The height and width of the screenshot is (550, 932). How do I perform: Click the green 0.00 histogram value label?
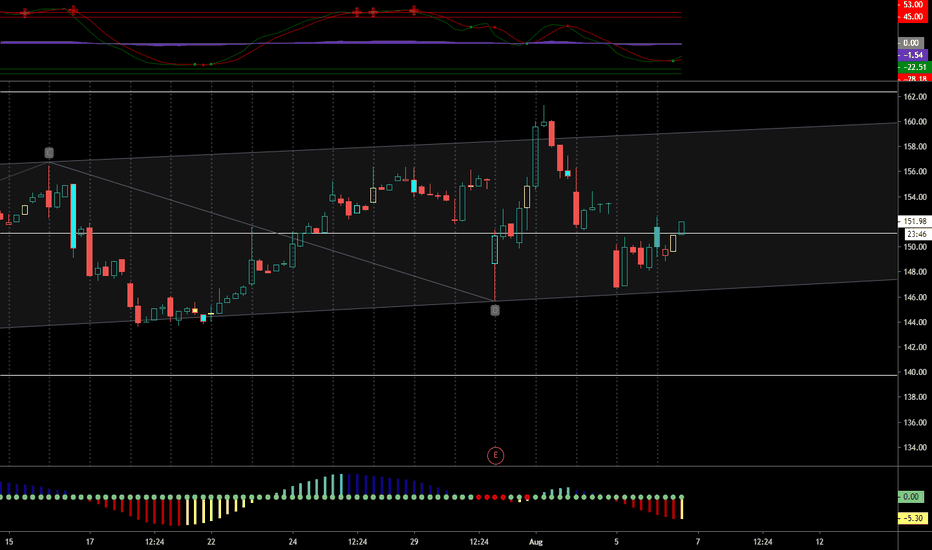tap(911, 496)
